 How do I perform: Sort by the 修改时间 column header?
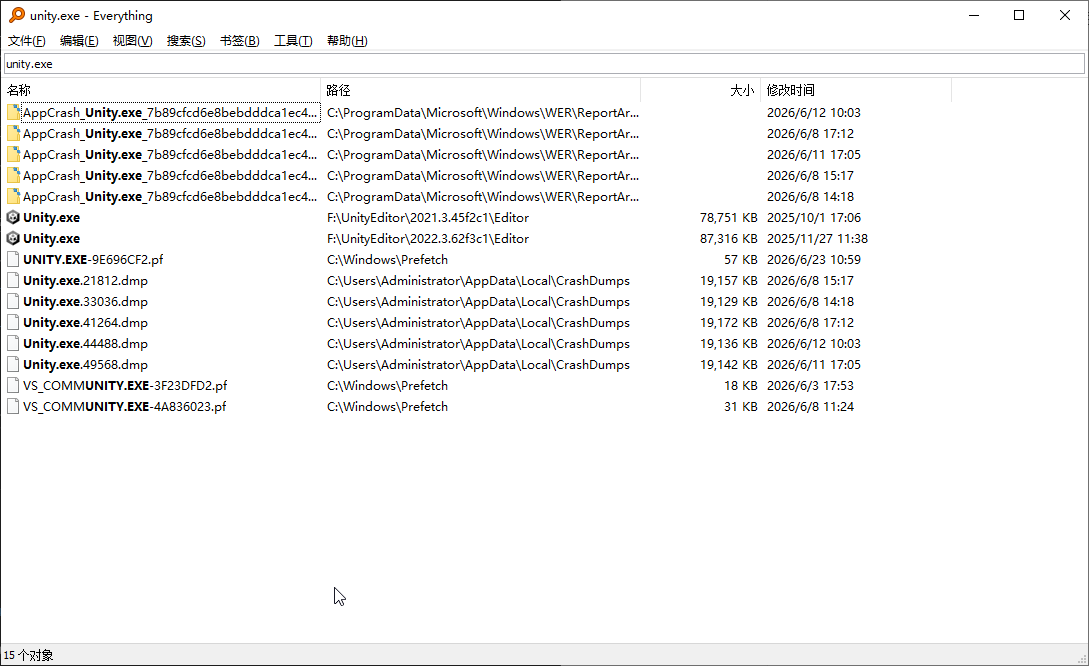[x=856, y=90]
